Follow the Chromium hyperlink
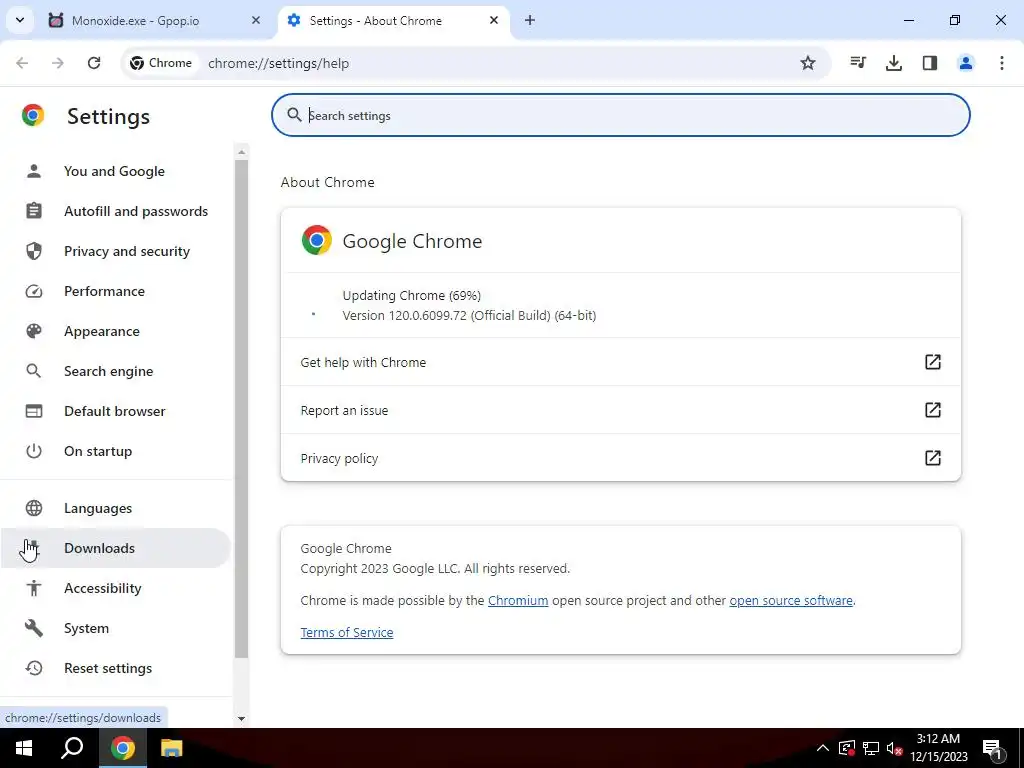1024x768 pixels. [518, 601]
